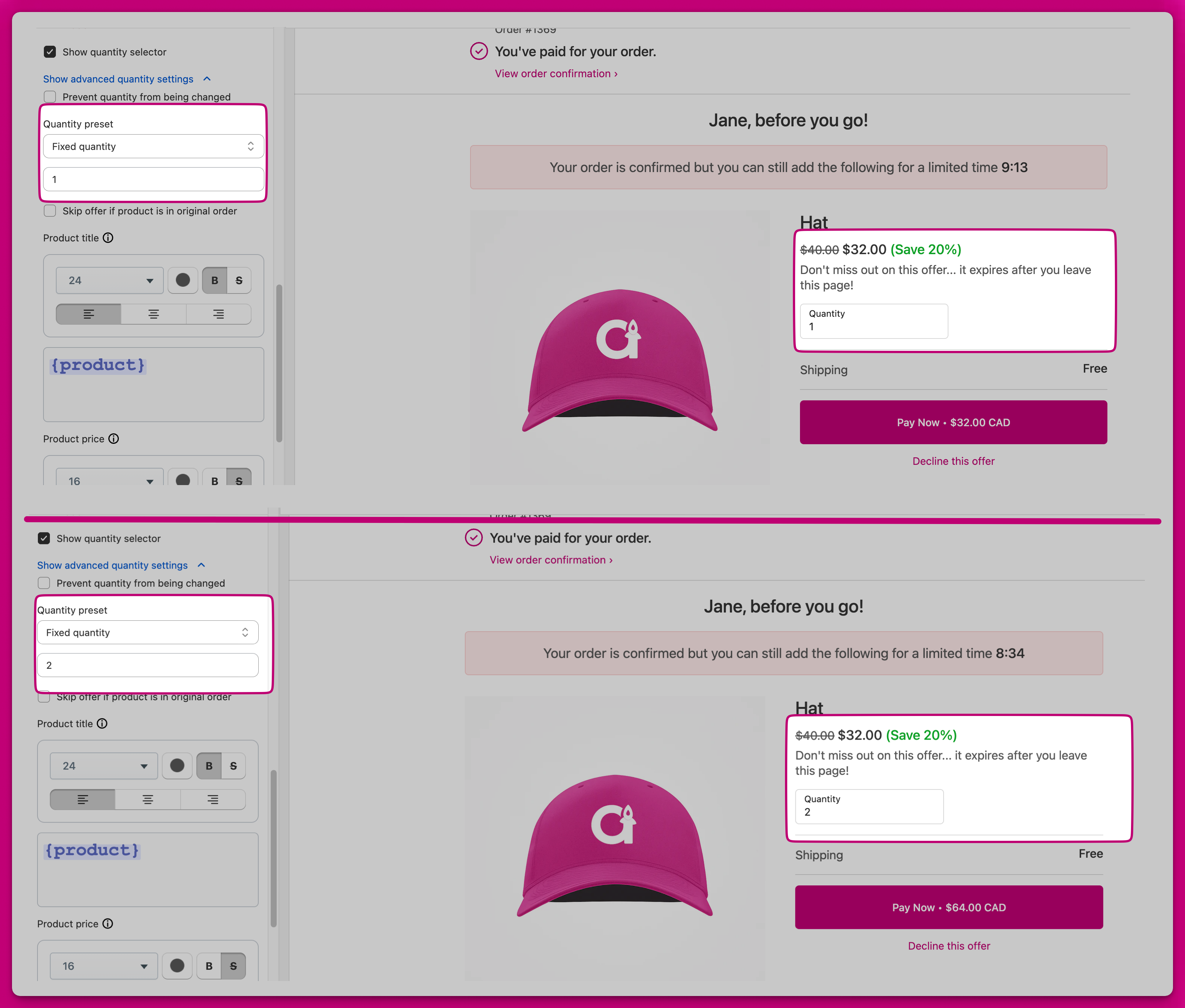Open font size 24 dropdown in top title panel
This screenshot has width=1185, height=1008.
[110, 280]
